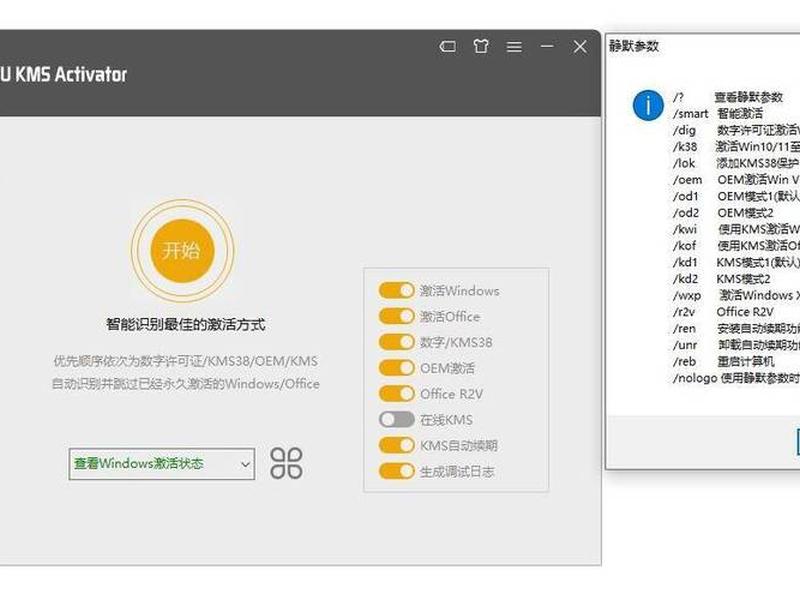
Task: Click the KMS Activator title text
Action: (63, 74)
